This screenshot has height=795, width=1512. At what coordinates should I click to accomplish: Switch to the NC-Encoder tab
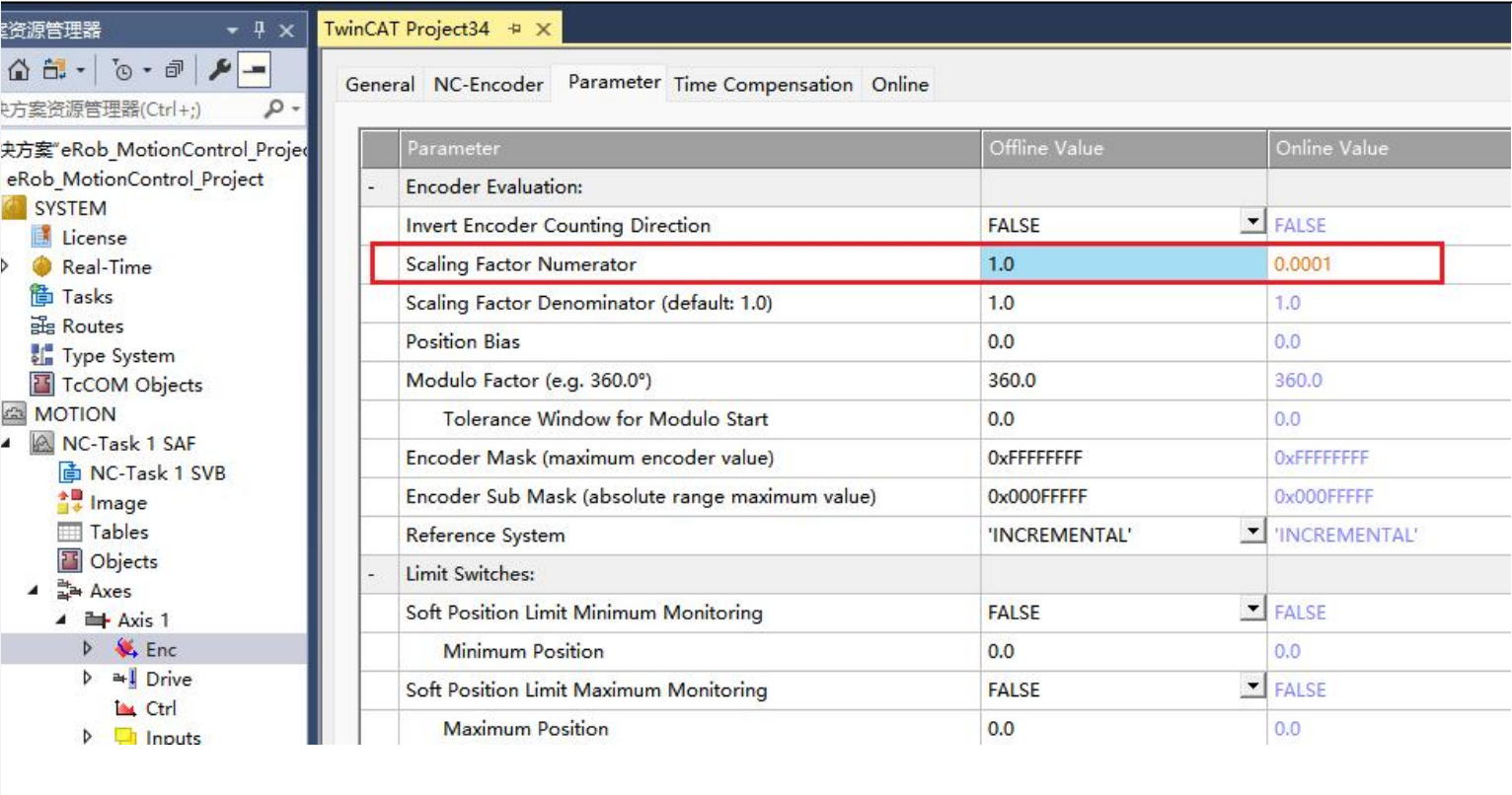489,85
